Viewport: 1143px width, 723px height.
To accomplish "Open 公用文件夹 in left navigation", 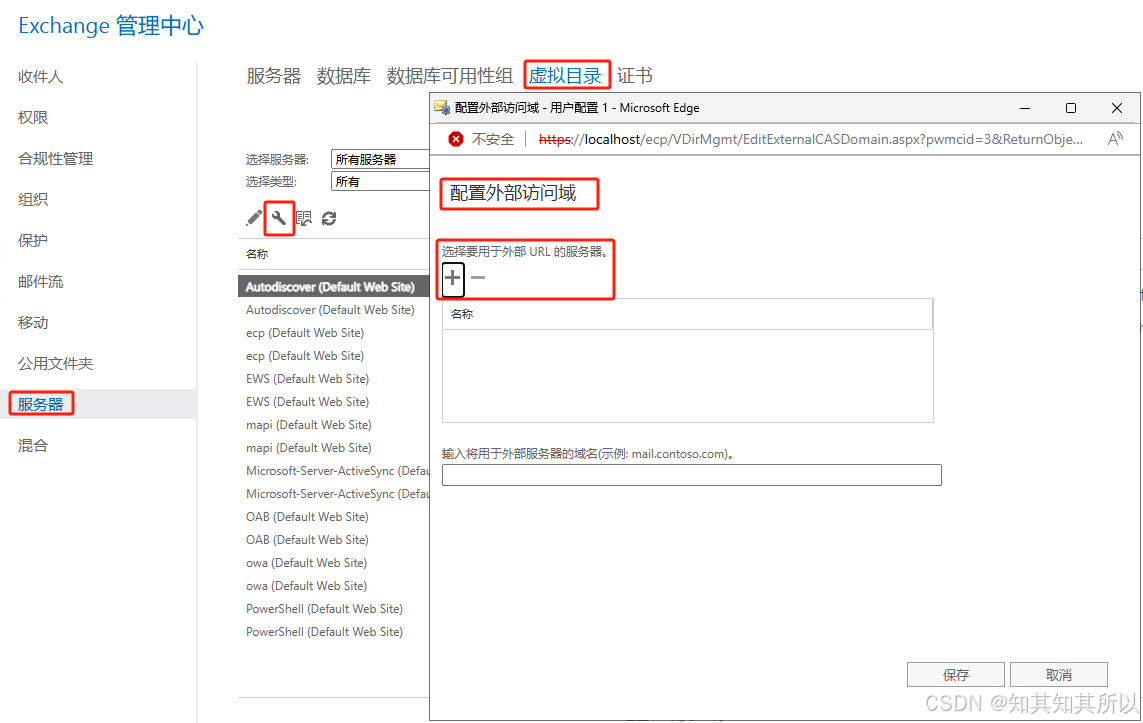I will [x=55, y=364].
